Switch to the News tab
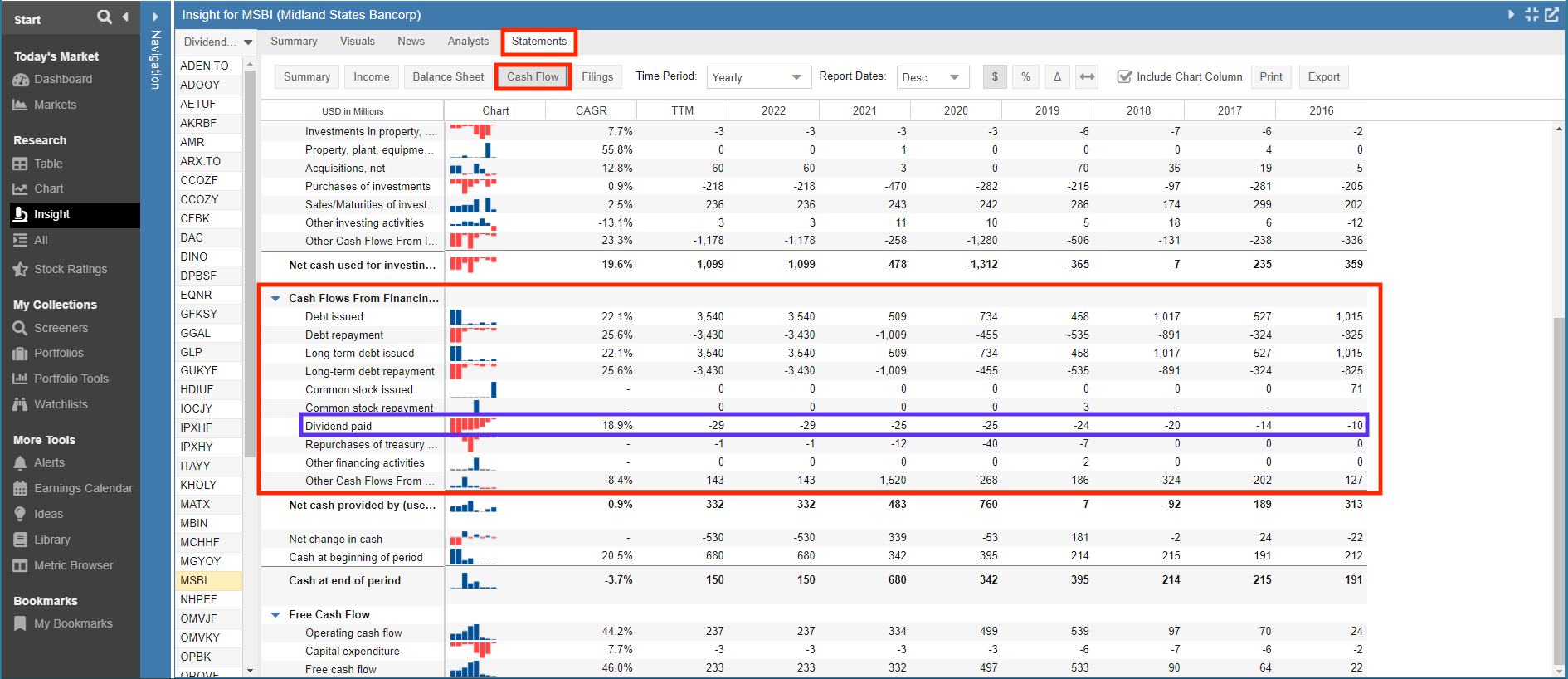 [411, 41]
